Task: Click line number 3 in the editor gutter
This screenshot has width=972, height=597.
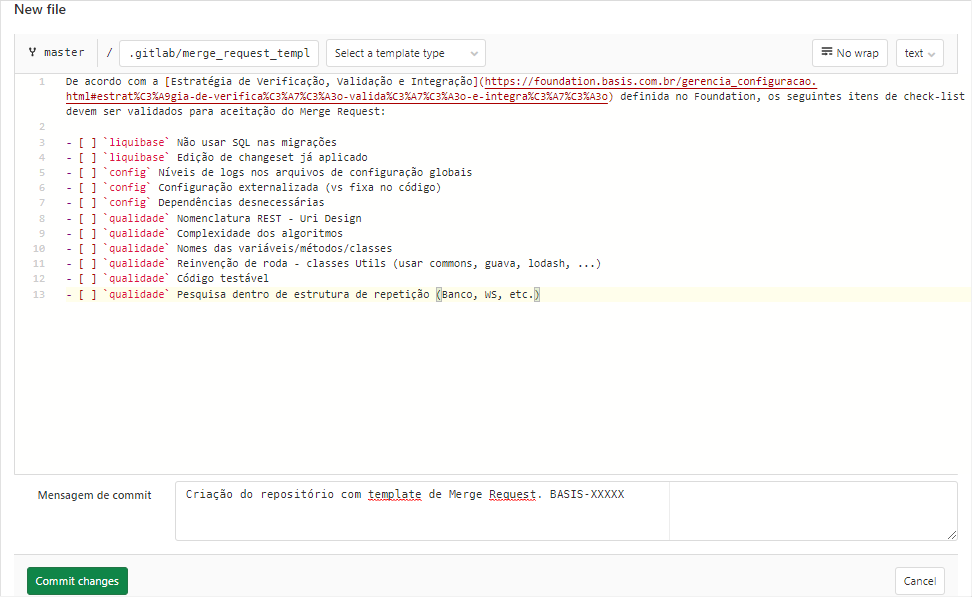Action: 41,142
